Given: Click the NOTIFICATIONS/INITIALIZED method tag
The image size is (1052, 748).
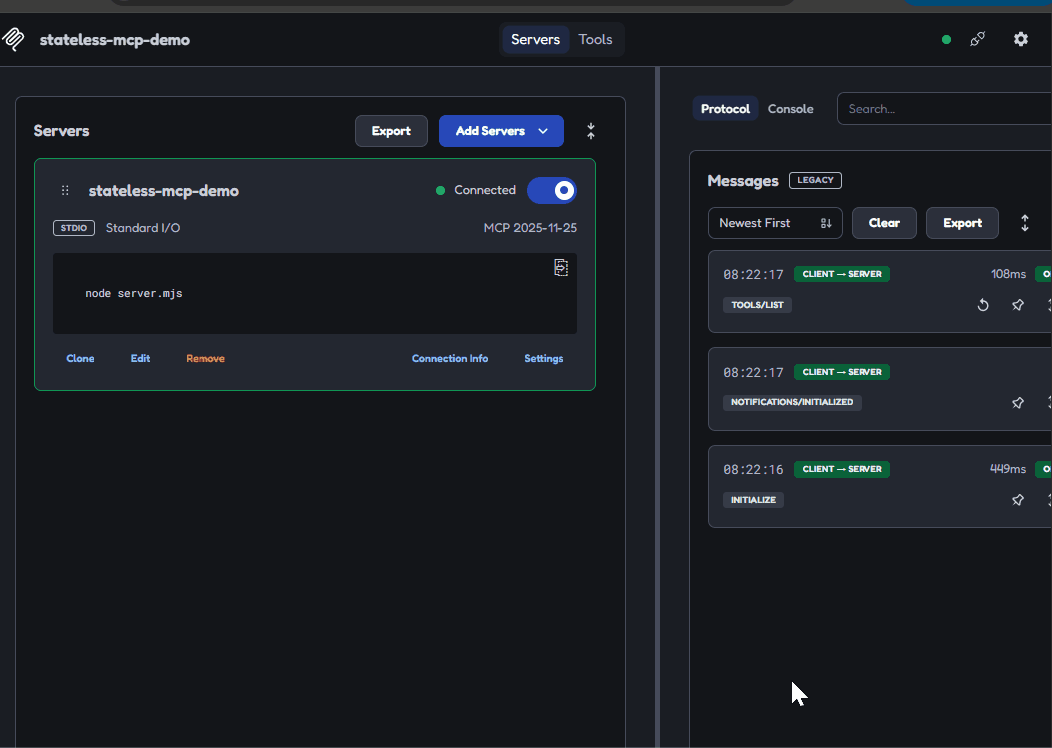Looking at the screenshot, I should tap(792, 403).
